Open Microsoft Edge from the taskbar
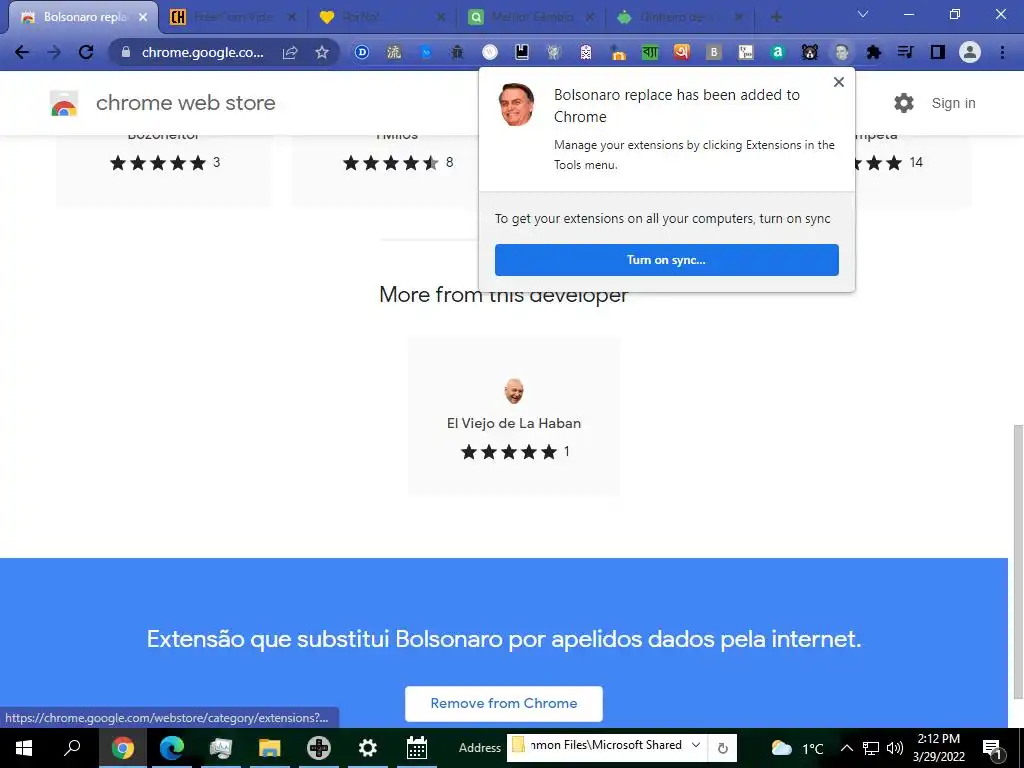The height and width of the screenshot is (768, 1024). 172,748
